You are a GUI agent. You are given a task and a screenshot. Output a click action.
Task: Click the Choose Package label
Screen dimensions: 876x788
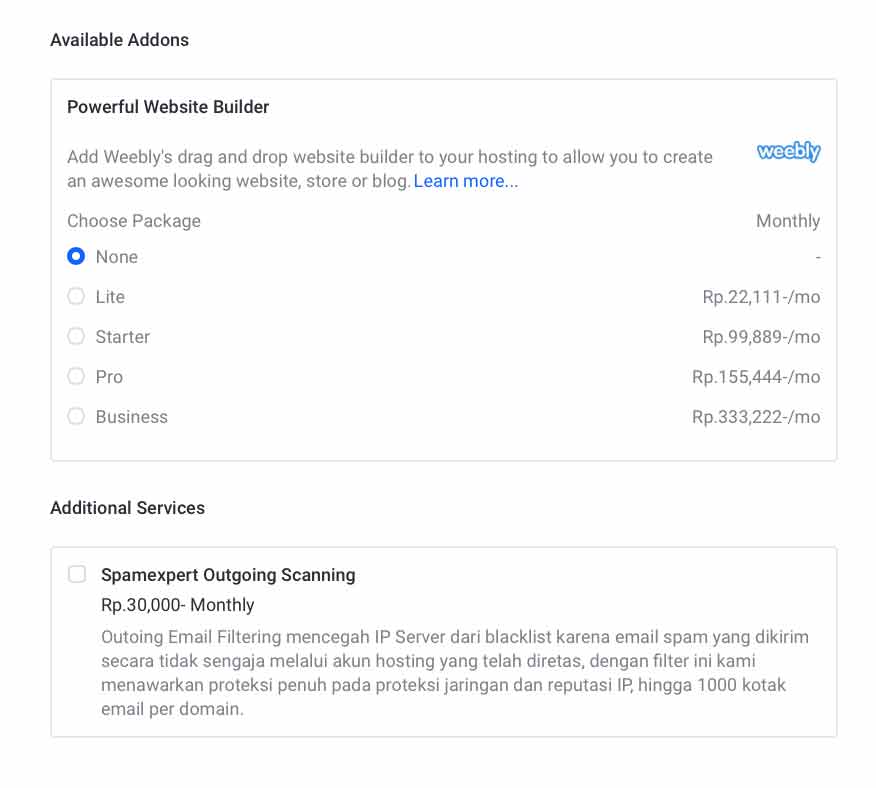[134, 221]
